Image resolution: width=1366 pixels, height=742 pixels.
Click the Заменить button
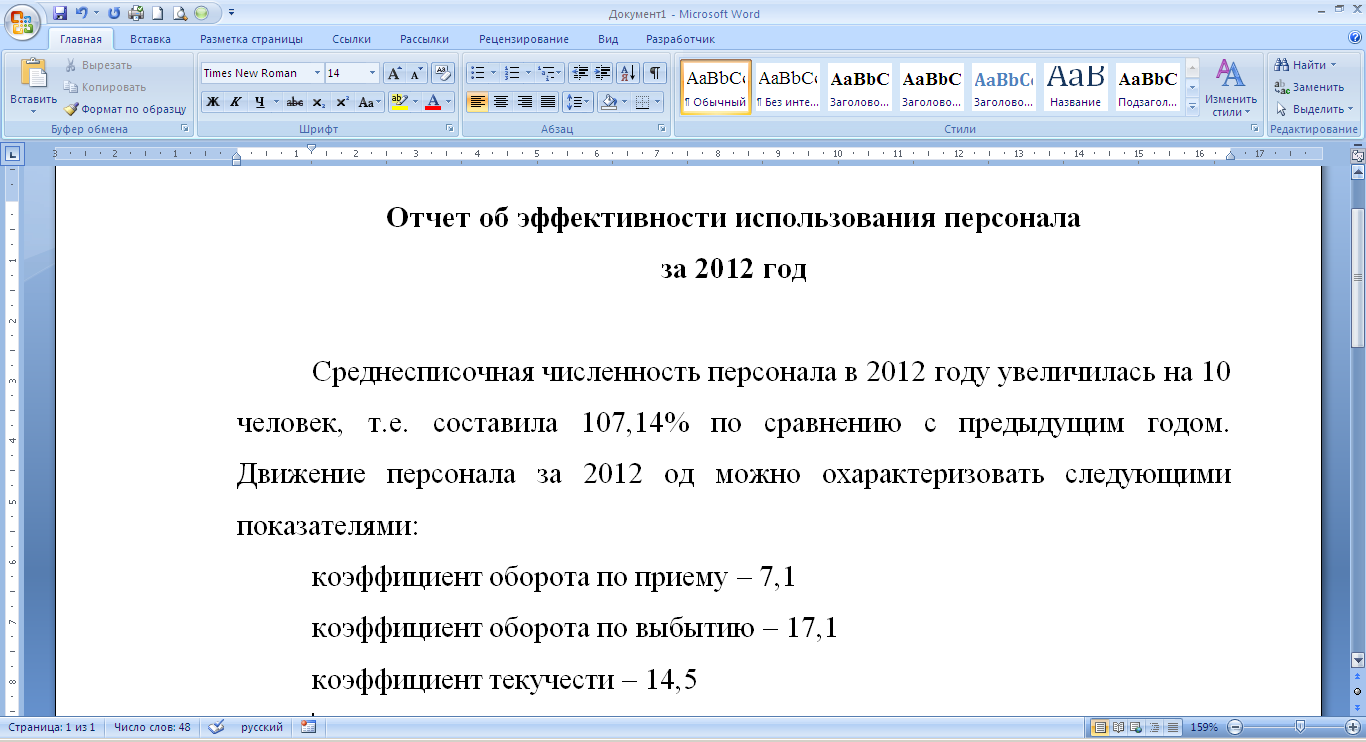pyautogui.click(x=1309, y=87)
